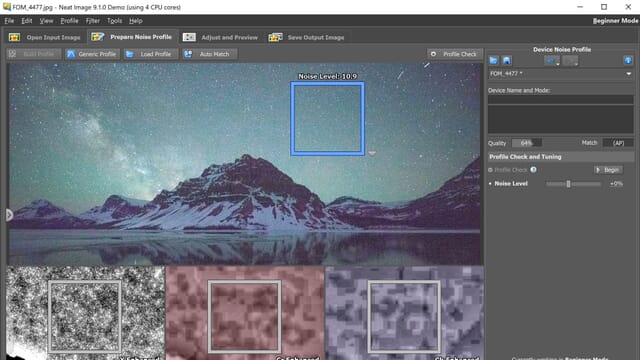Toggle the Noise Level bullet
Image resolution: width=640 pixels, height=360 pixels.
pyautogui.click(x=490, y=184)
